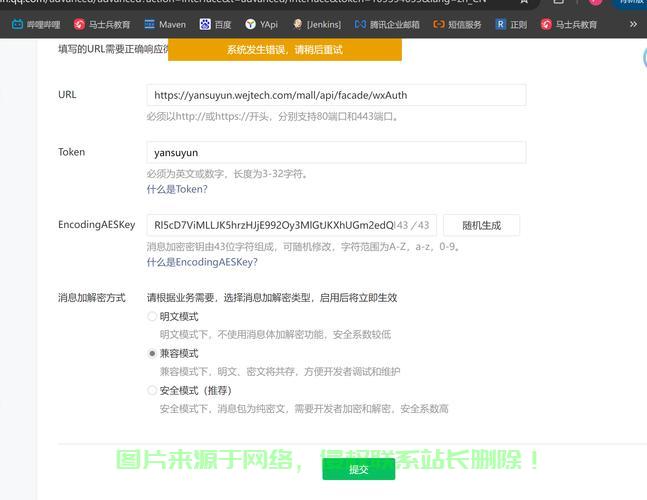Image resolution: width=647 pixels, height=500 pixels.
Task: Open the 什么是EncodingAESKey? link
Action: (202, 262)
